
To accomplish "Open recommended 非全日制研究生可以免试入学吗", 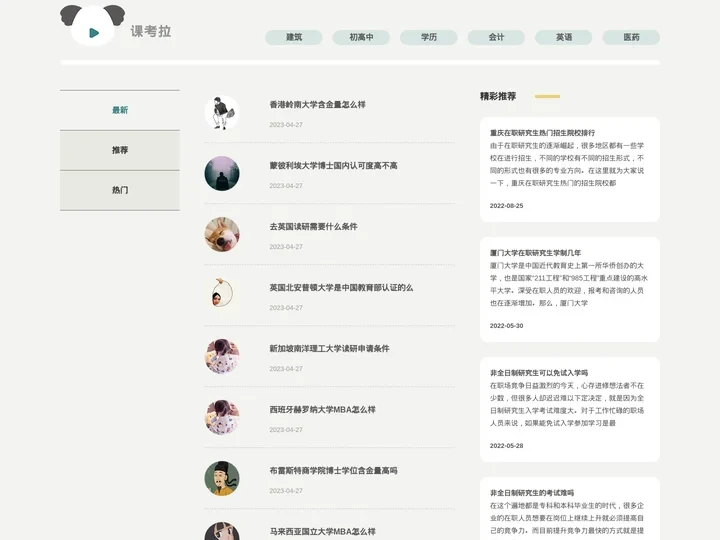I will point(539,373).
